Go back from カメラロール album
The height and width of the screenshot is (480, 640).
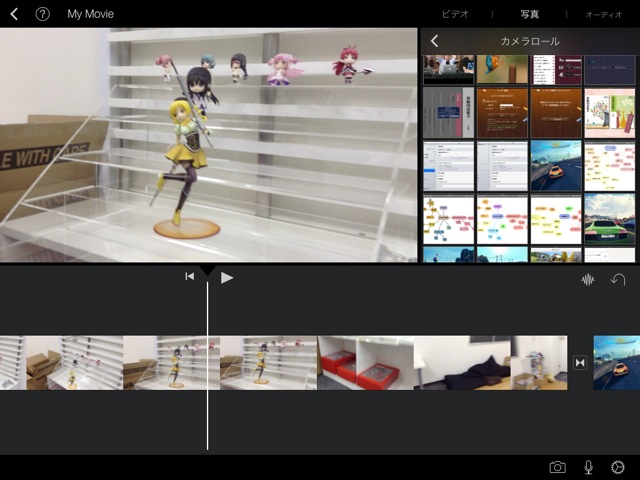(434, 41)
